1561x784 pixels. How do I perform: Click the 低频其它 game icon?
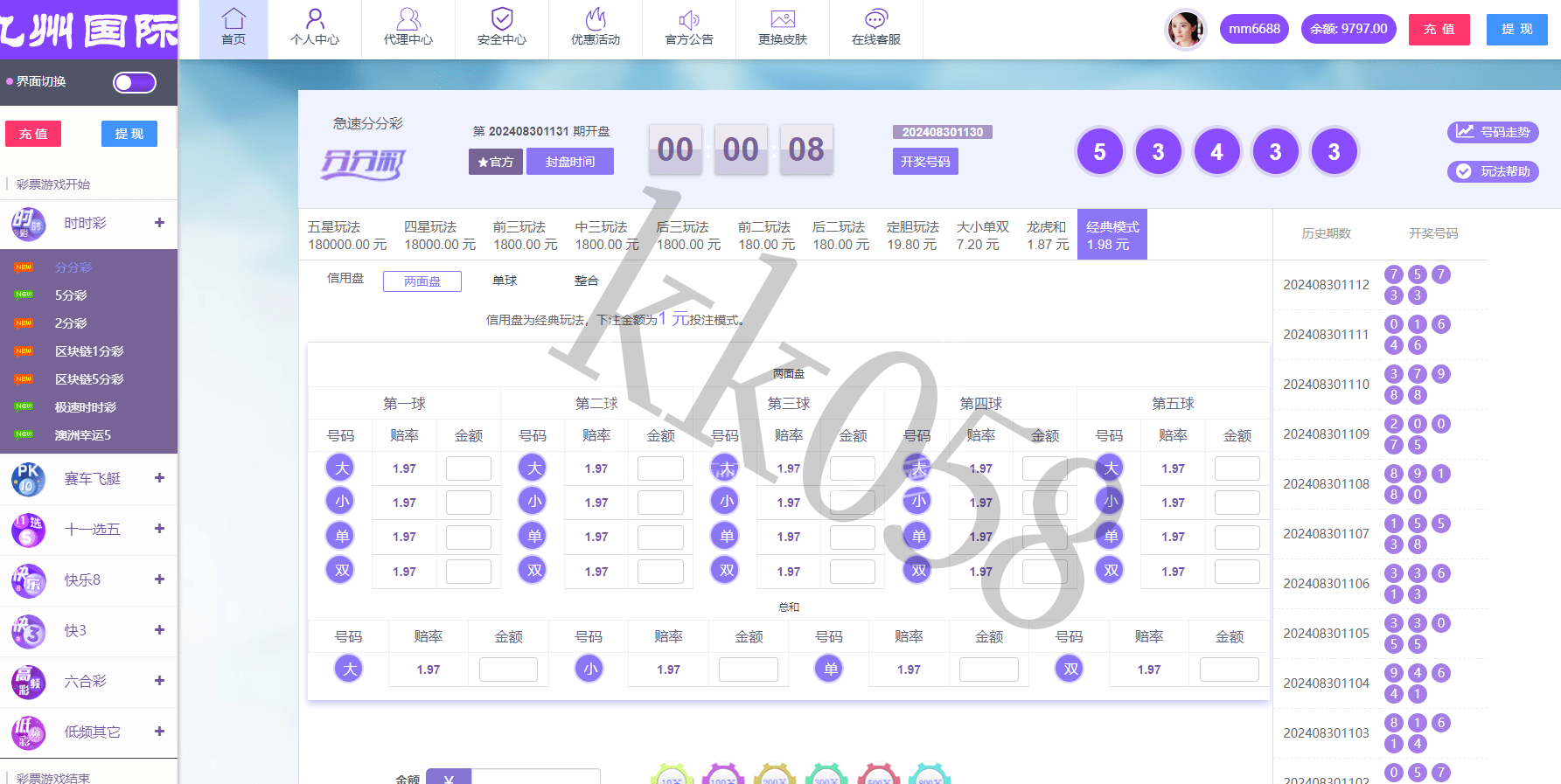point(28,732)
